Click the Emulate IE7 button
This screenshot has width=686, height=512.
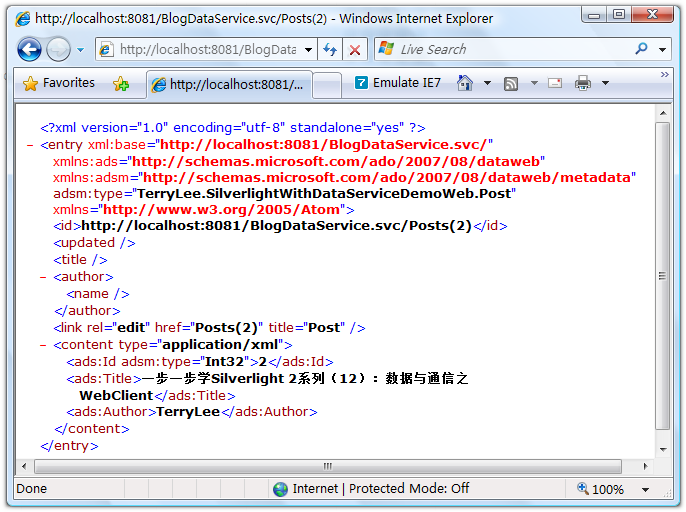(398, 84)
